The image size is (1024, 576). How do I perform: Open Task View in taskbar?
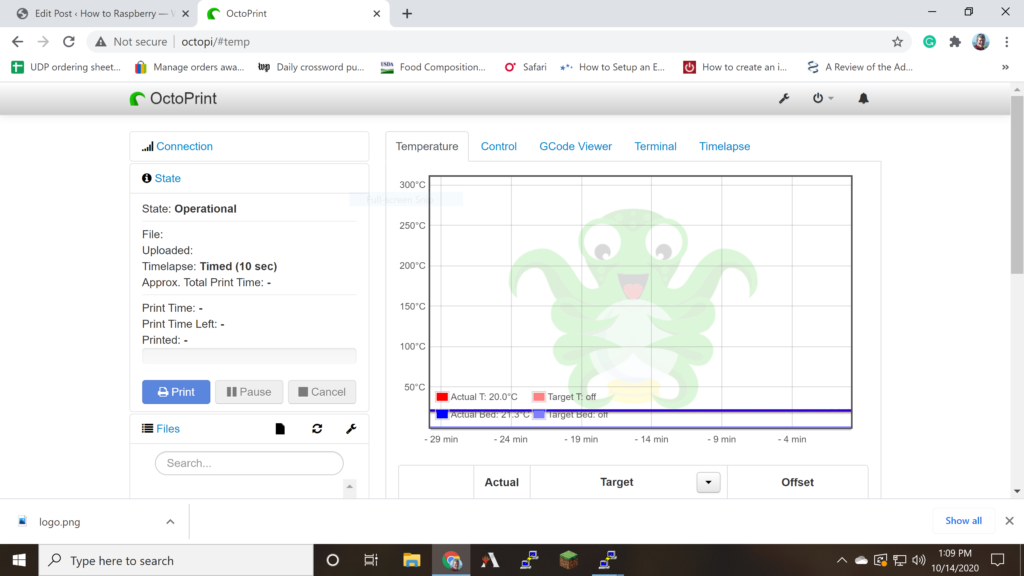pyautogui.click(x=371, y=560)
